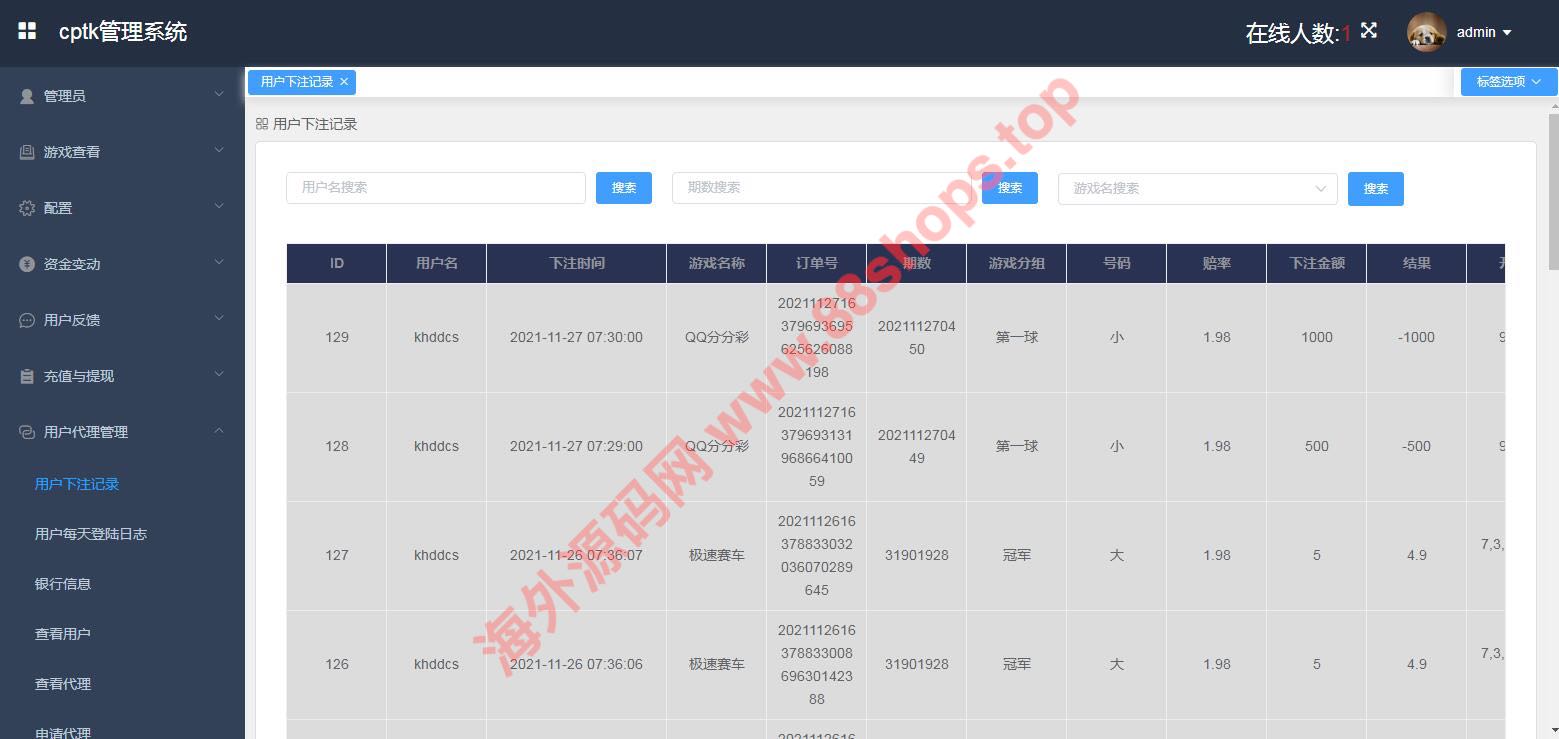This screenshot has height=739, width=1559.
Task: Open the admin user dropdown
Action: click(x=1483, y=32)
